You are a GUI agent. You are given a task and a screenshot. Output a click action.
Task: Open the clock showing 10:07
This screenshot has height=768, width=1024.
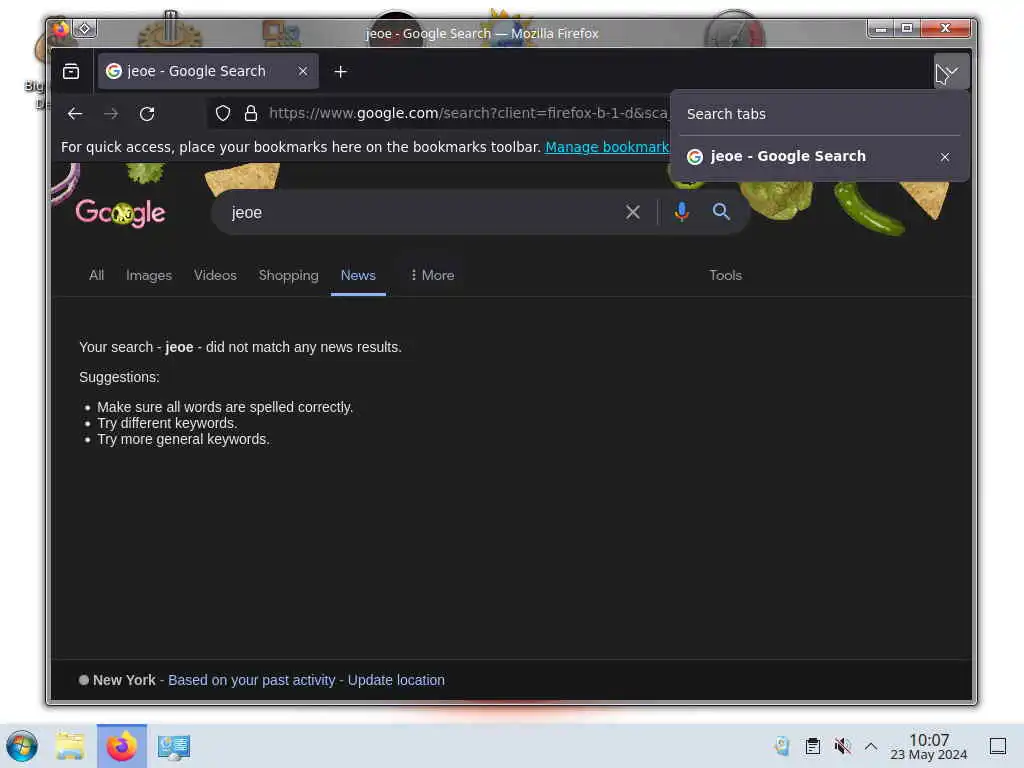pos(929,746)
